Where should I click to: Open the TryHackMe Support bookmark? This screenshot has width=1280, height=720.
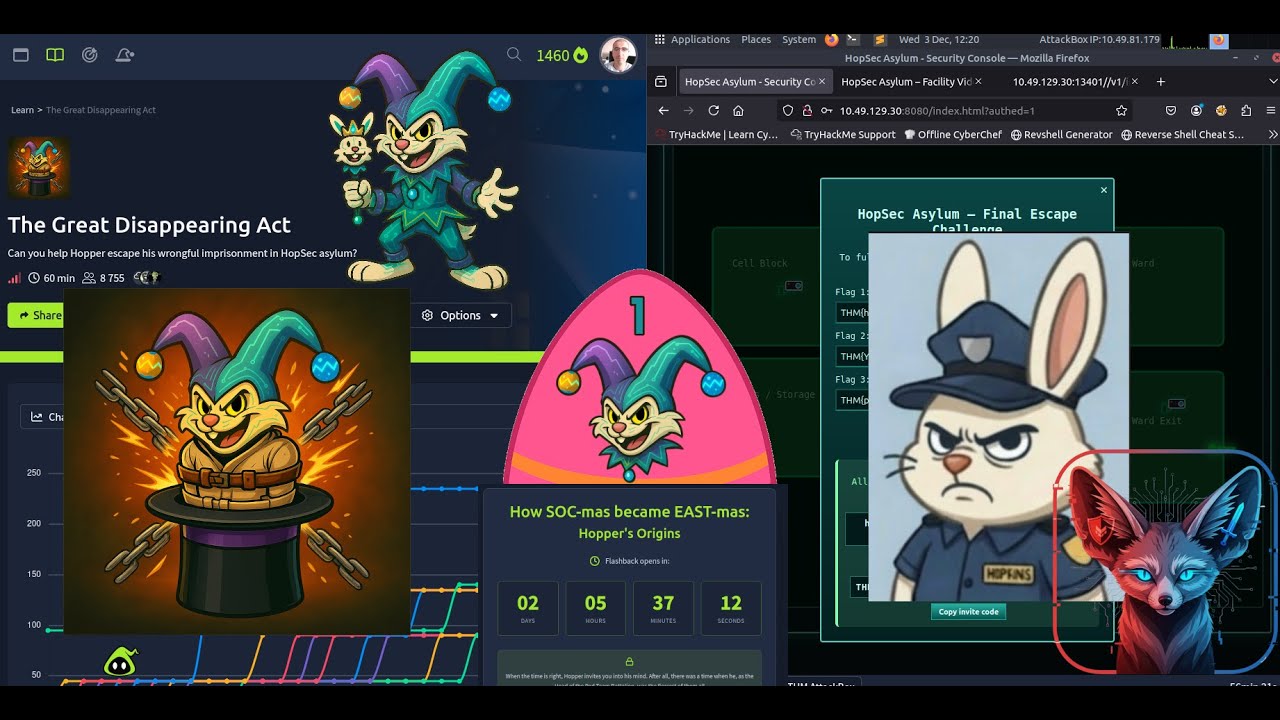(x=843, y=134)
